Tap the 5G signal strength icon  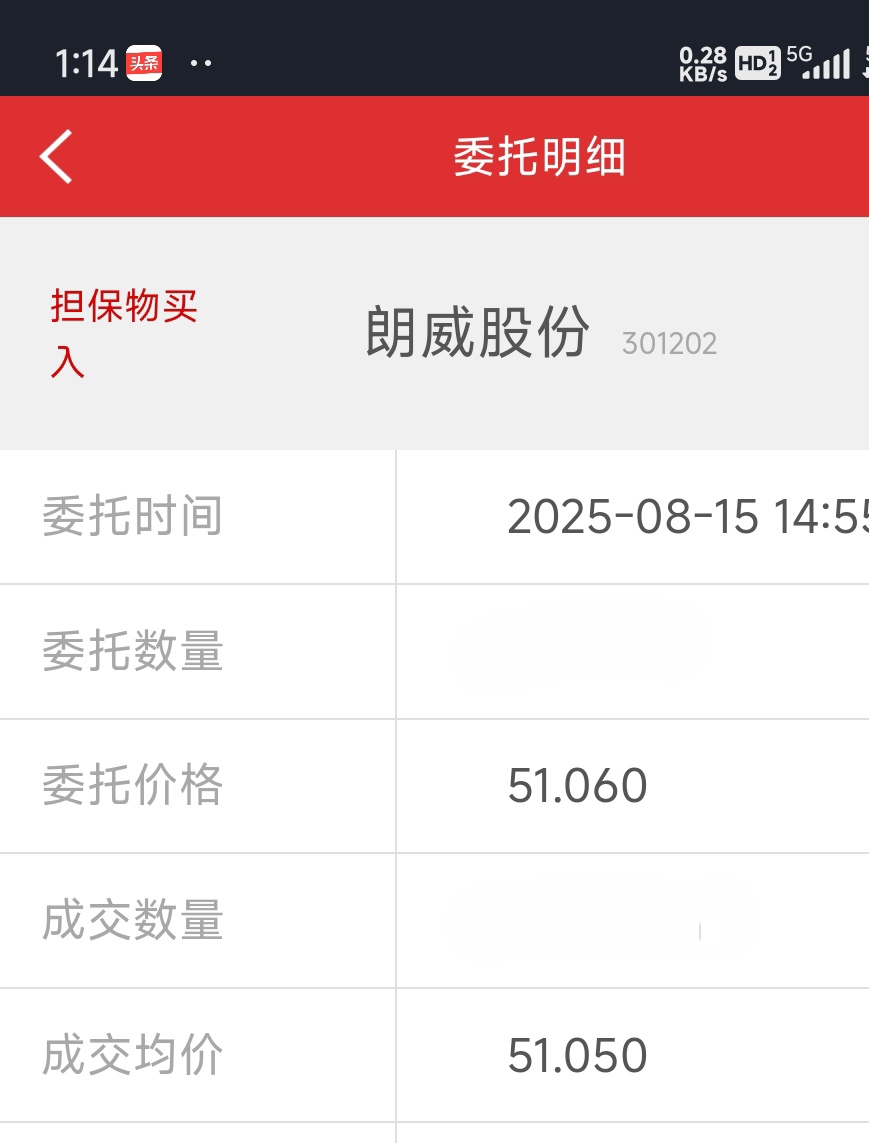pyautogui.click(x=818, y=62)
